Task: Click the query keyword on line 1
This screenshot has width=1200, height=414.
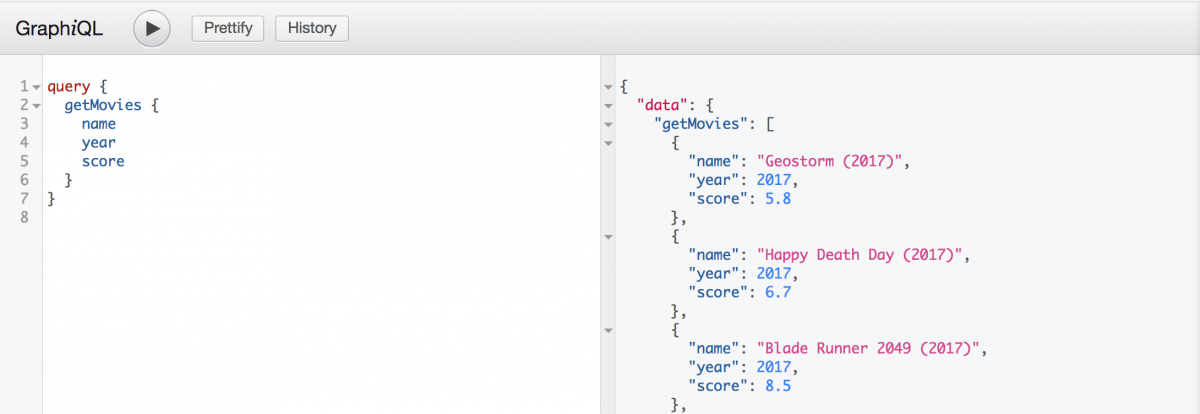Action: click(68, 87)
